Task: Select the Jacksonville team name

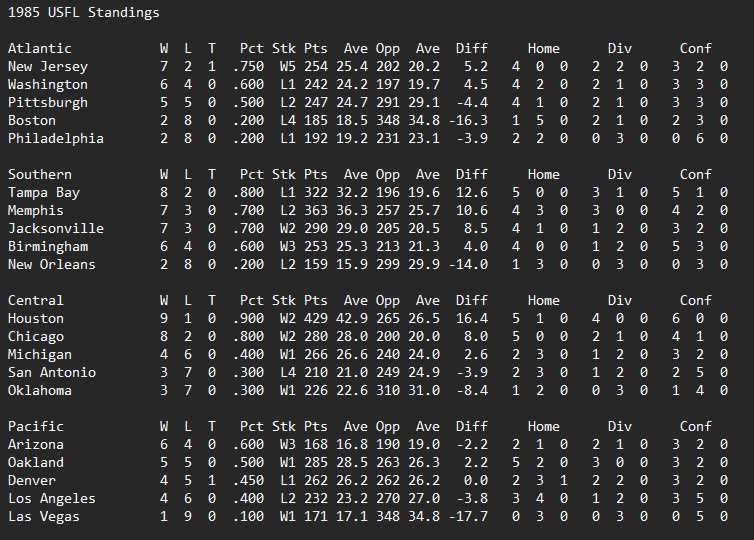Action: pyautogui.click(x=56, y=228)
